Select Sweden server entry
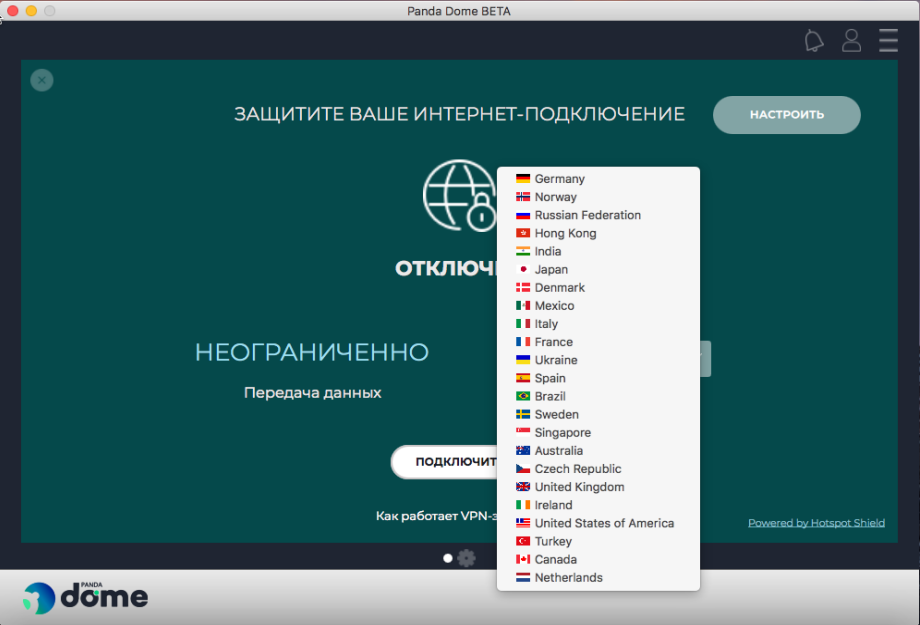 (598, 414)
